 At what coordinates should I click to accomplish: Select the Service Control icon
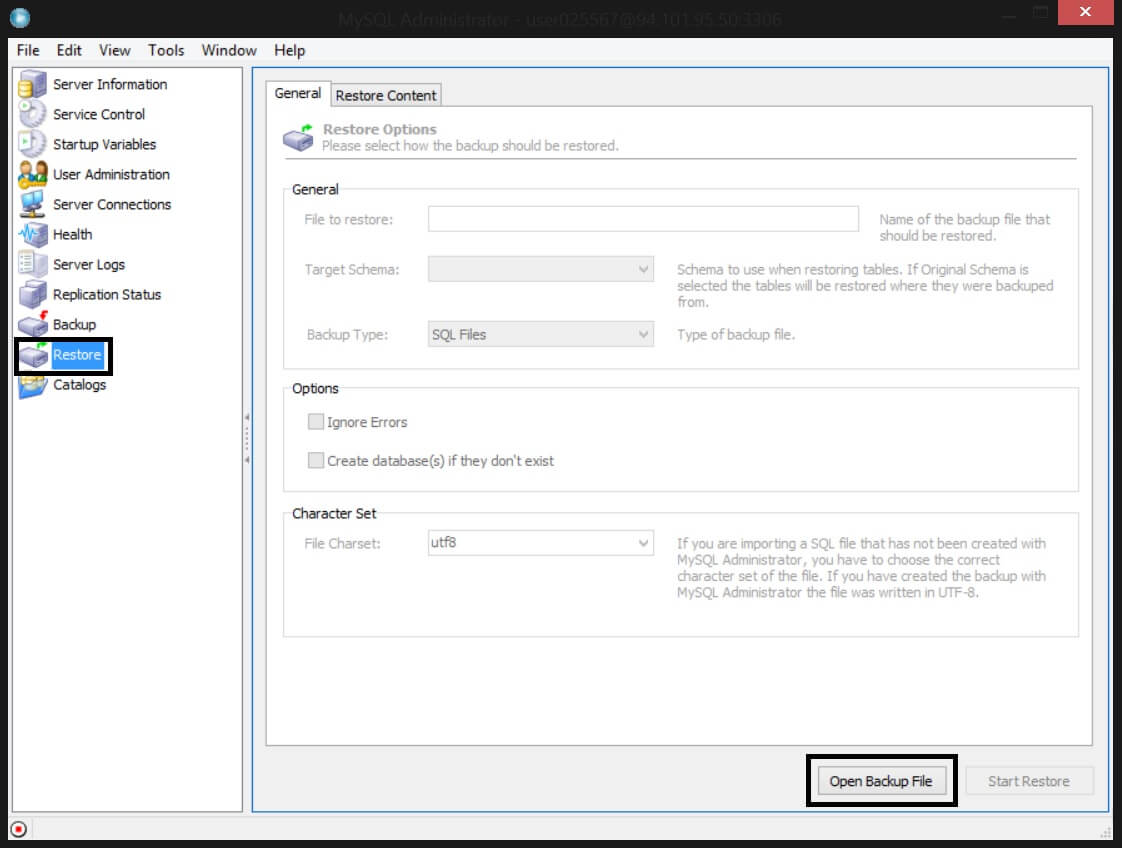pos(32,114)
